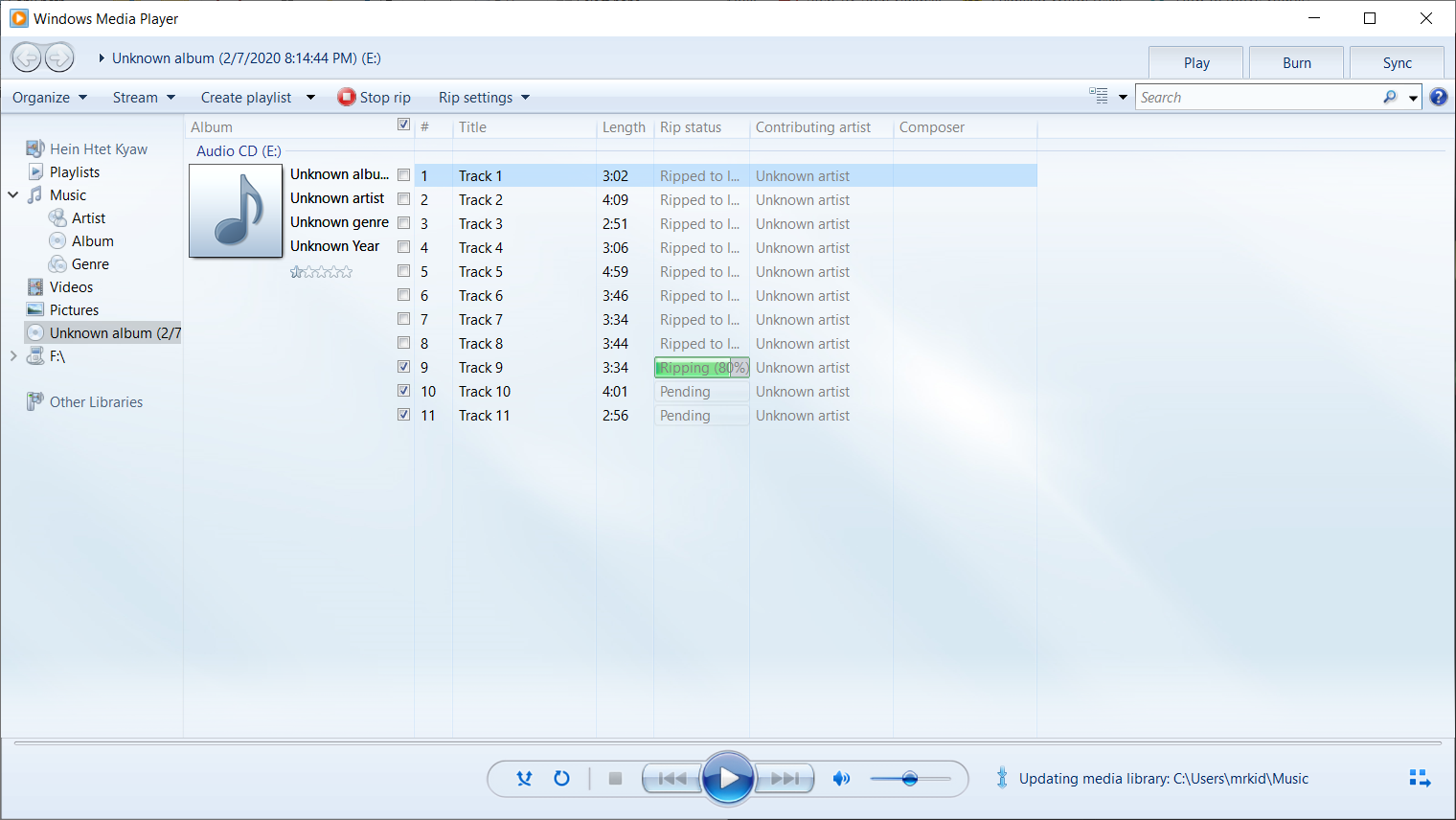Screen dimensions: 1456x820
Task: Sort by the Length column header
Action: tap(625, 127)
